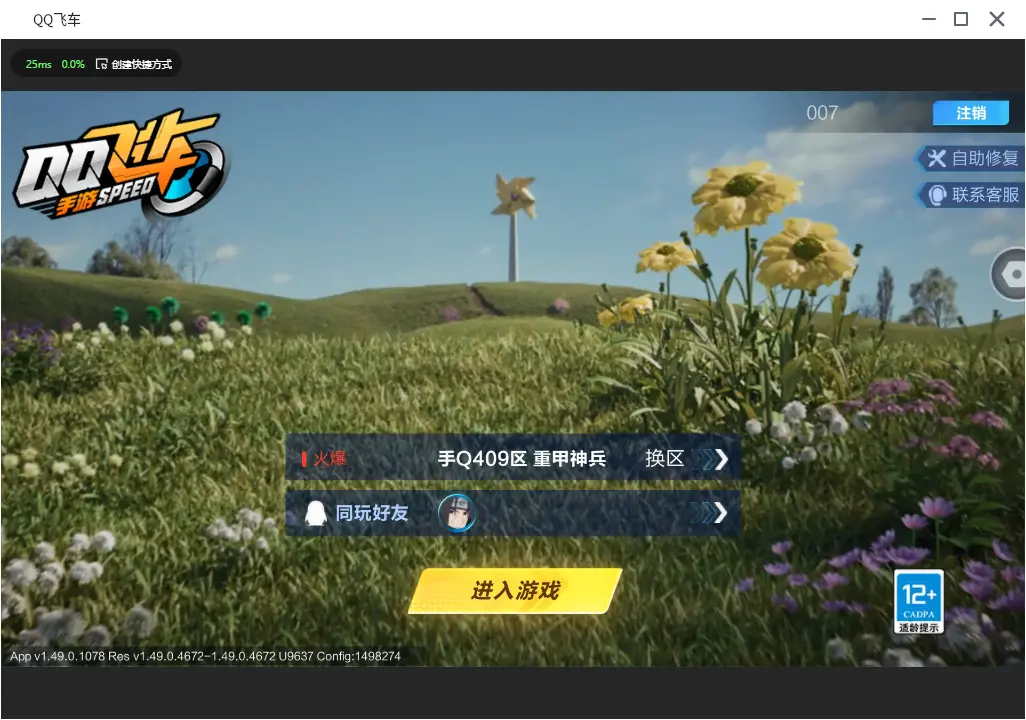Click the QQ penguin icon in friends row

click(315, 513)
